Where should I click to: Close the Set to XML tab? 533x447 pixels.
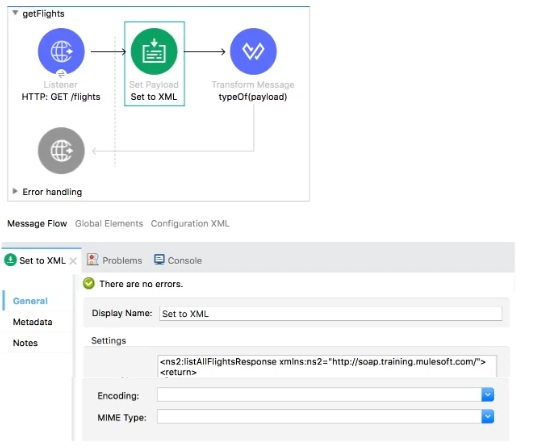(x=73, y=261)
